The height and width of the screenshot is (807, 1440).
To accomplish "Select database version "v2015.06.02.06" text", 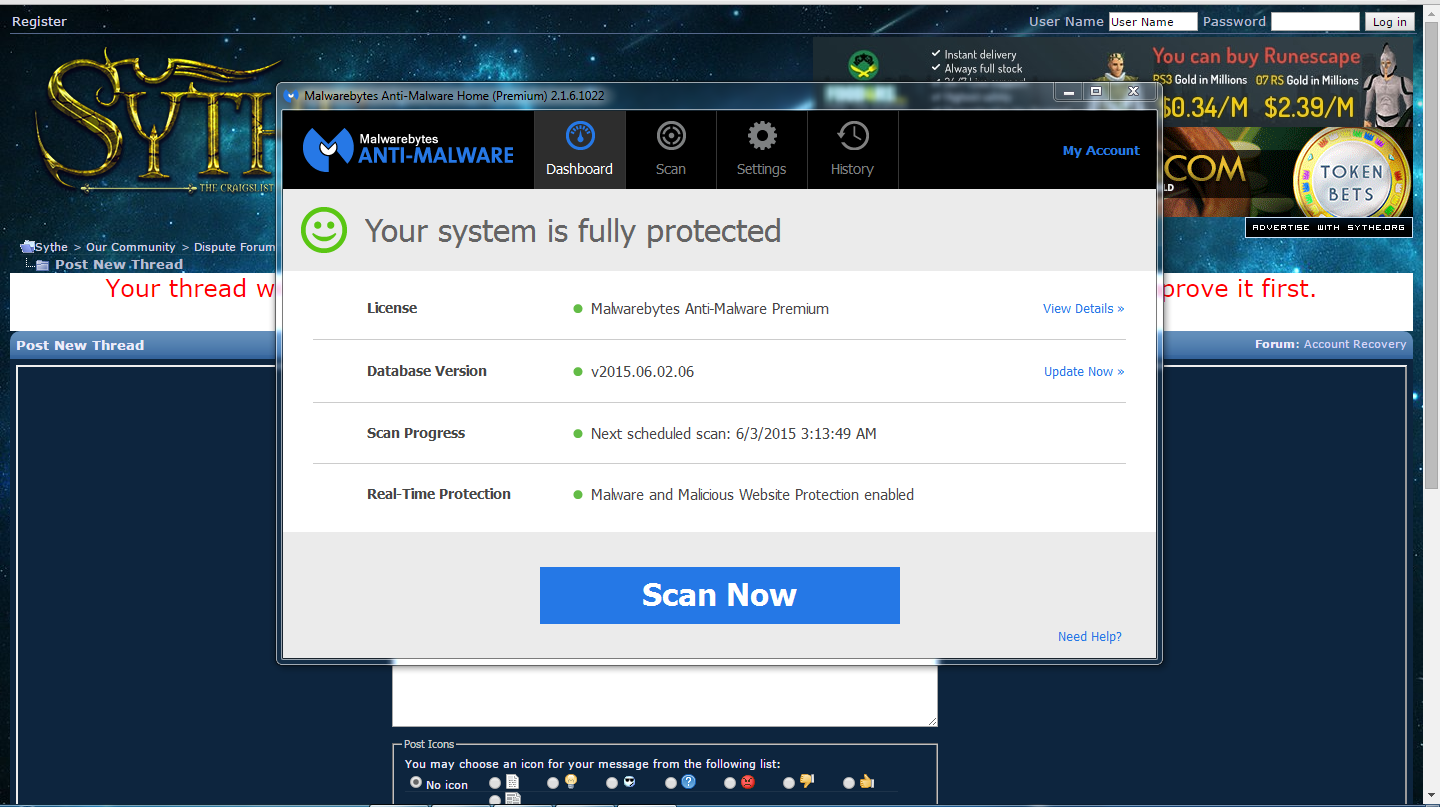I will coord(642,372).
